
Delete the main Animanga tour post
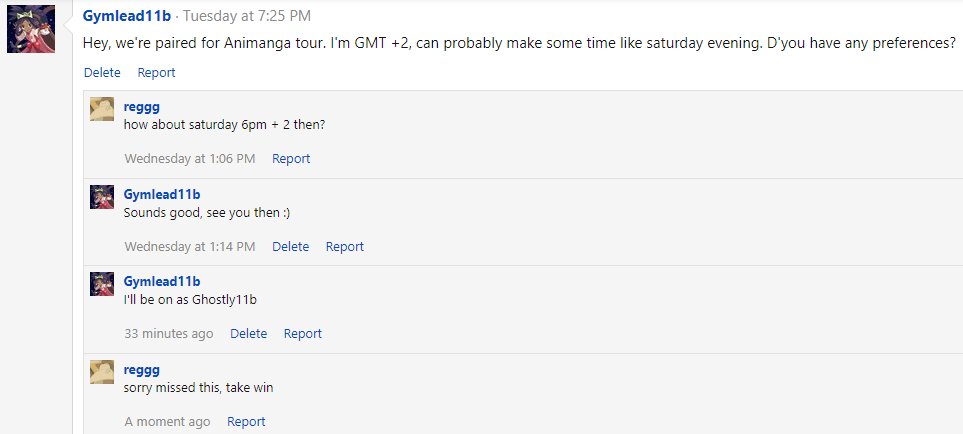point(102,72)
